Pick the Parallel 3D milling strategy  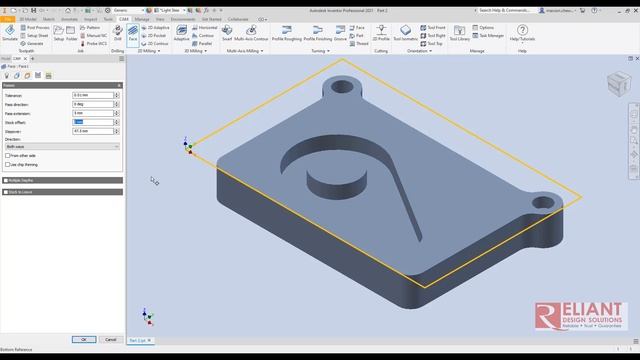202,43
